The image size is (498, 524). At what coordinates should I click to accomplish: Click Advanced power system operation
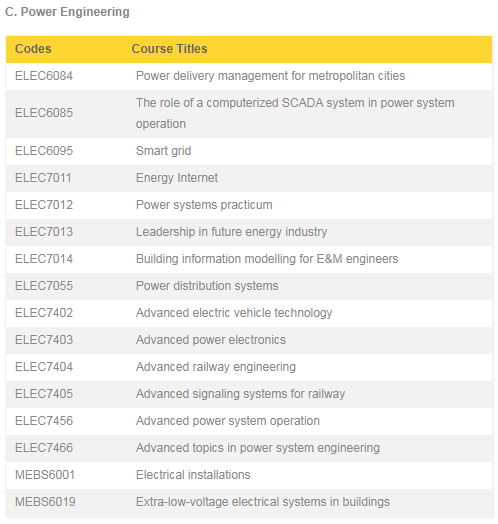coord(228,421)
